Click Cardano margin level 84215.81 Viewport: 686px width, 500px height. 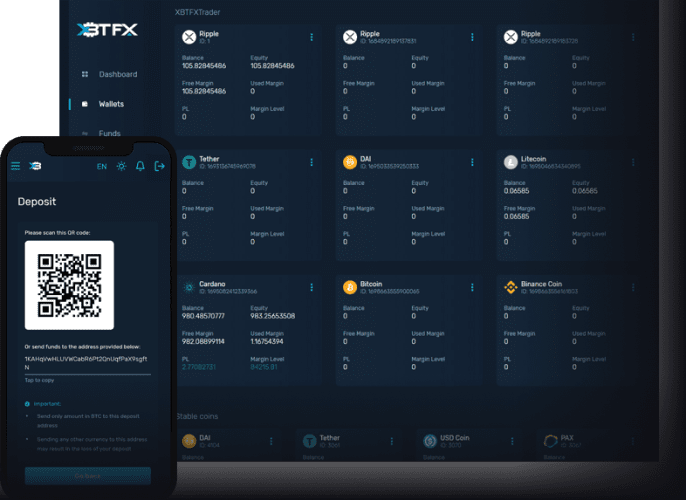coord(264,367)
